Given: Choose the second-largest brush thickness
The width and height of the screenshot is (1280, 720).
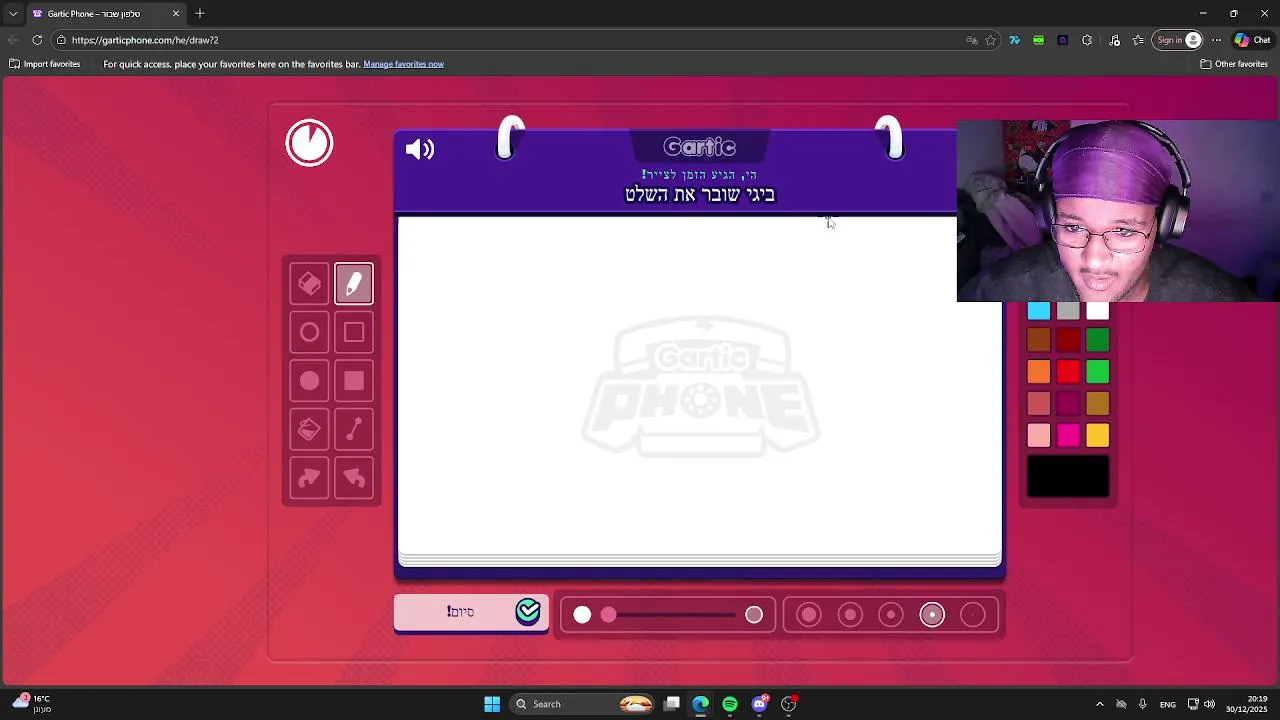Looking at the screenshot, I should (850, 615).
